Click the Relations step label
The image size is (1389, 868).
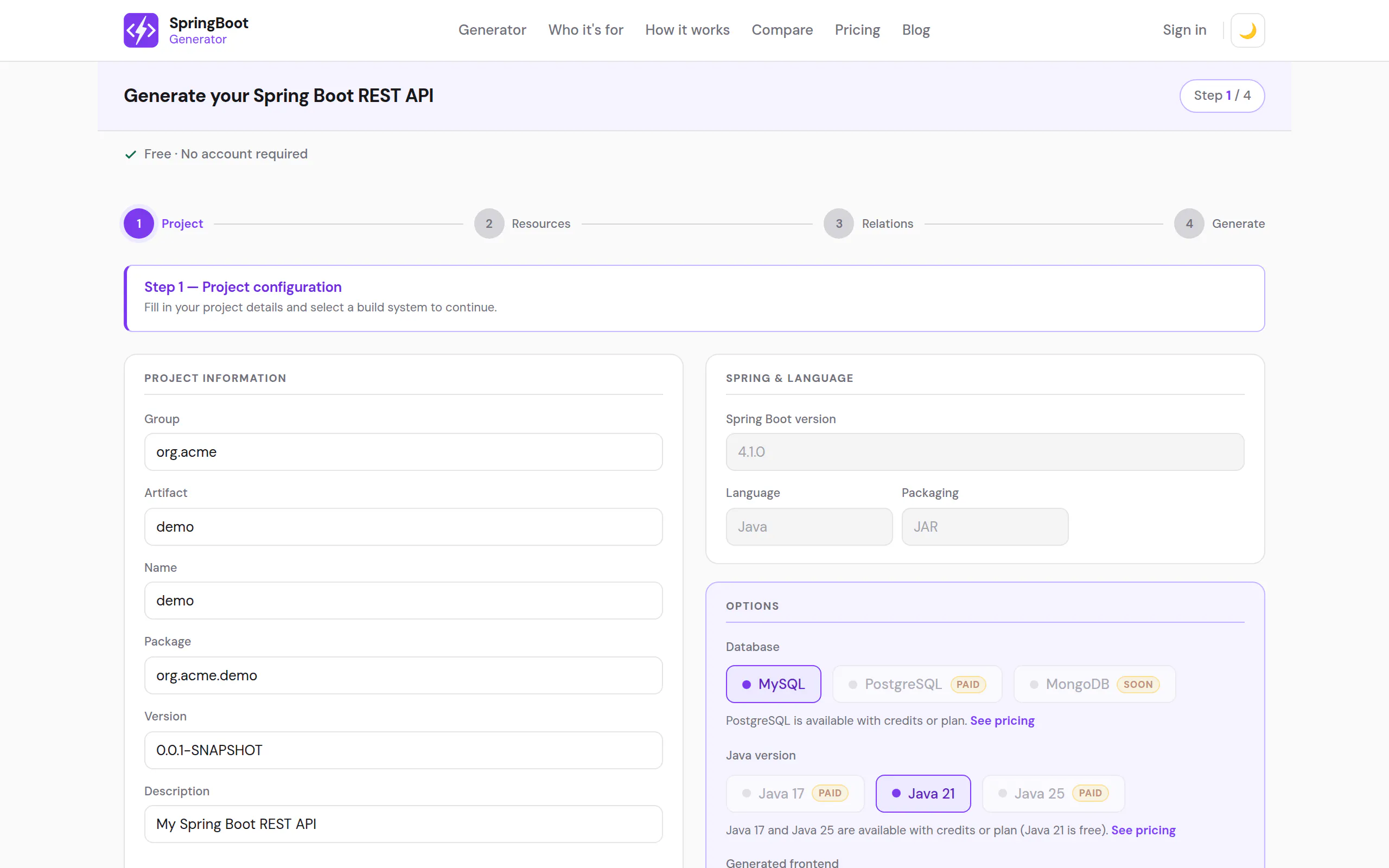coord(887,224)
